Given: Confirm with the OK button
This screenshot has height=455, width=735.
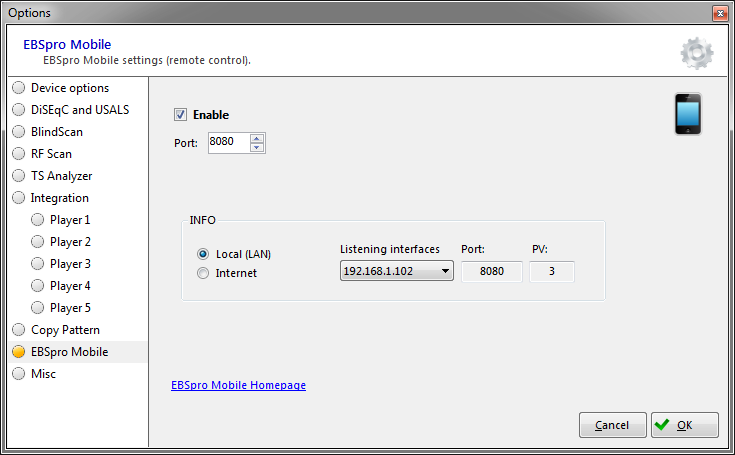Looking at the screenshot, I should click(685, 425).
